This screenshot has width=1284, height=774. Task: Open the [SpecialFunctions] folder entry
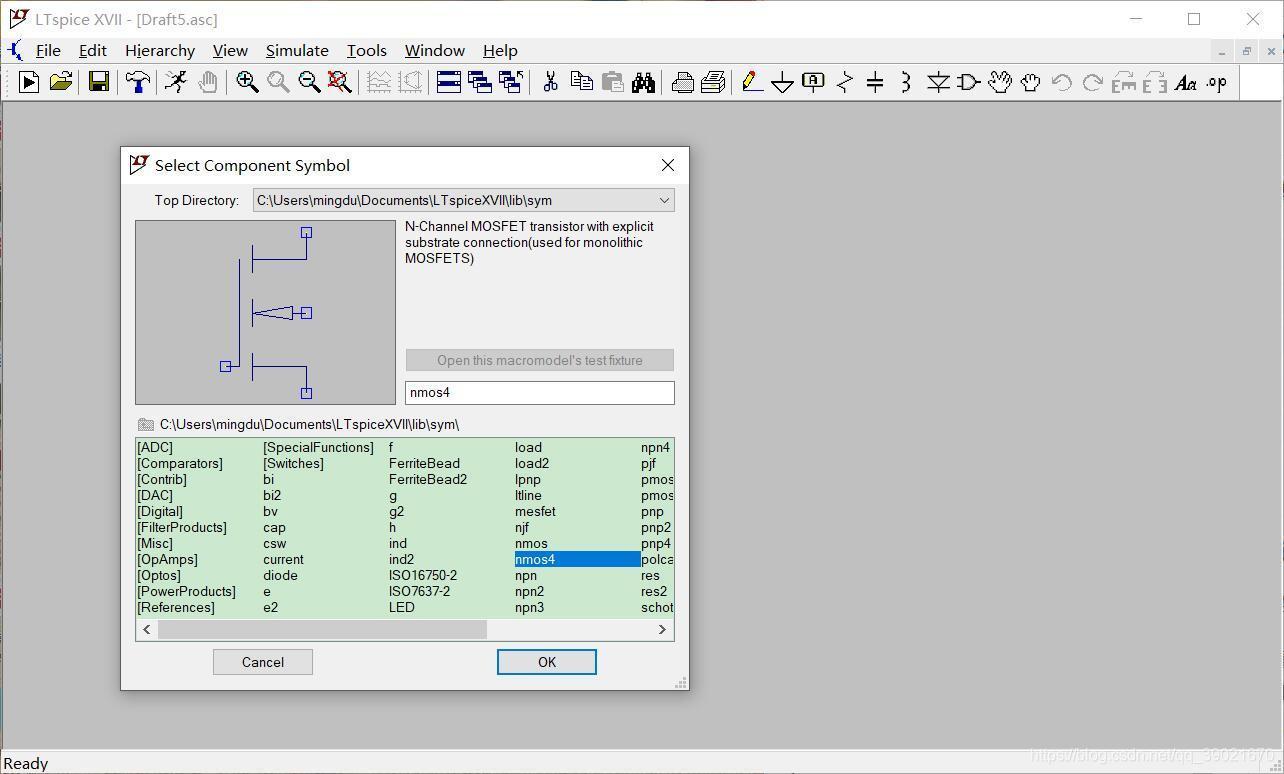click(318, 447)
